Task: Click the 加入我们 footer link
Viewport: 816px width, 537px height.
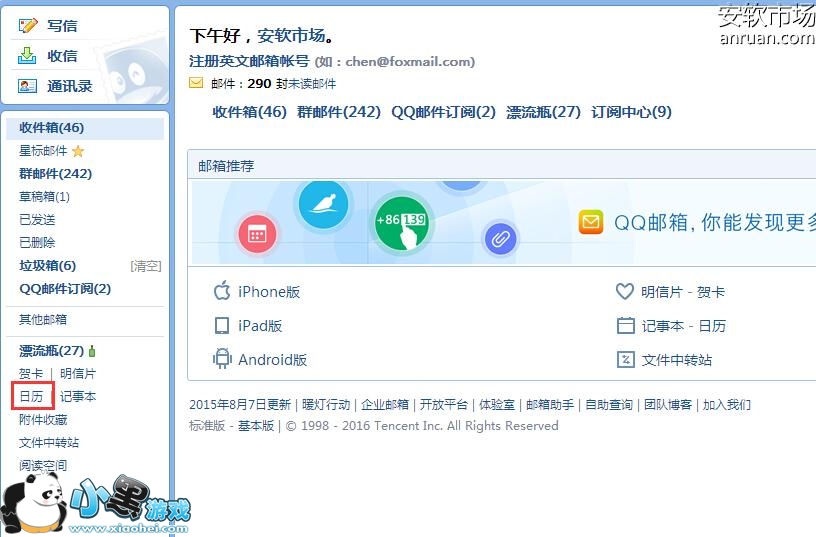Action: 727,404
